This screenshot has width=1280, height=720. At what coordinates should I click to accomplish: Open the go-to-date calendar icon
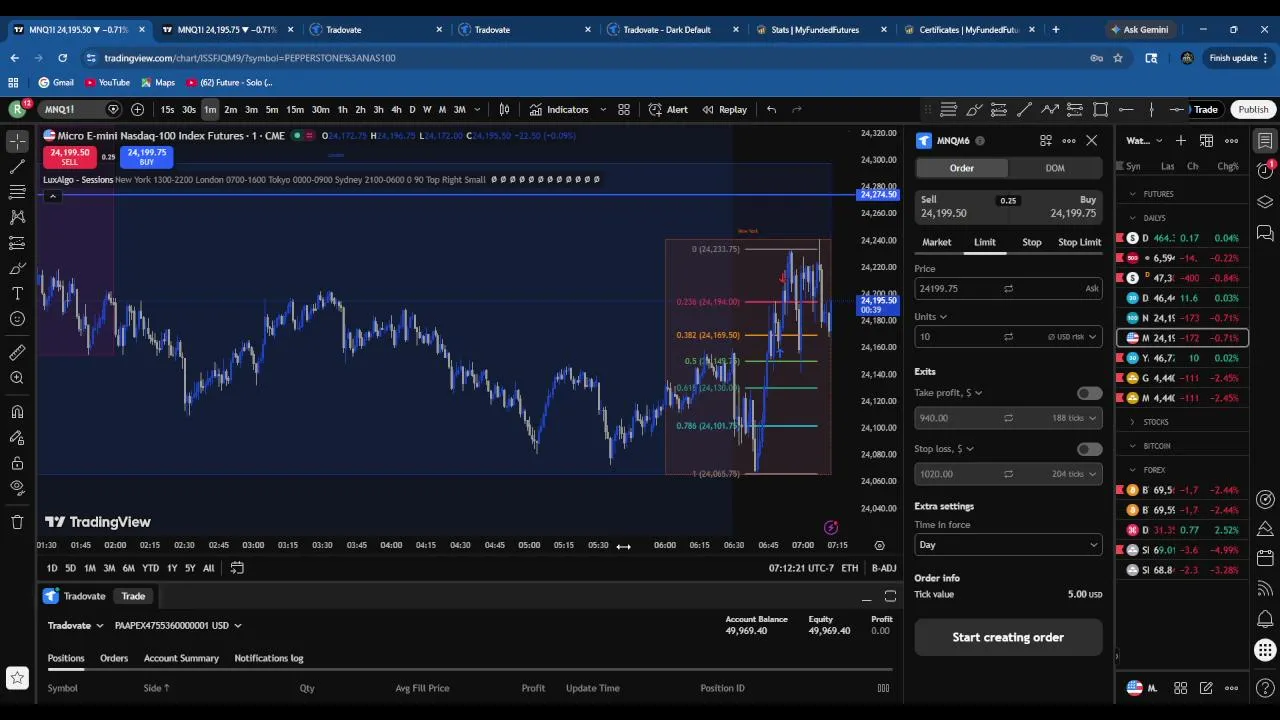pos(237,568)
